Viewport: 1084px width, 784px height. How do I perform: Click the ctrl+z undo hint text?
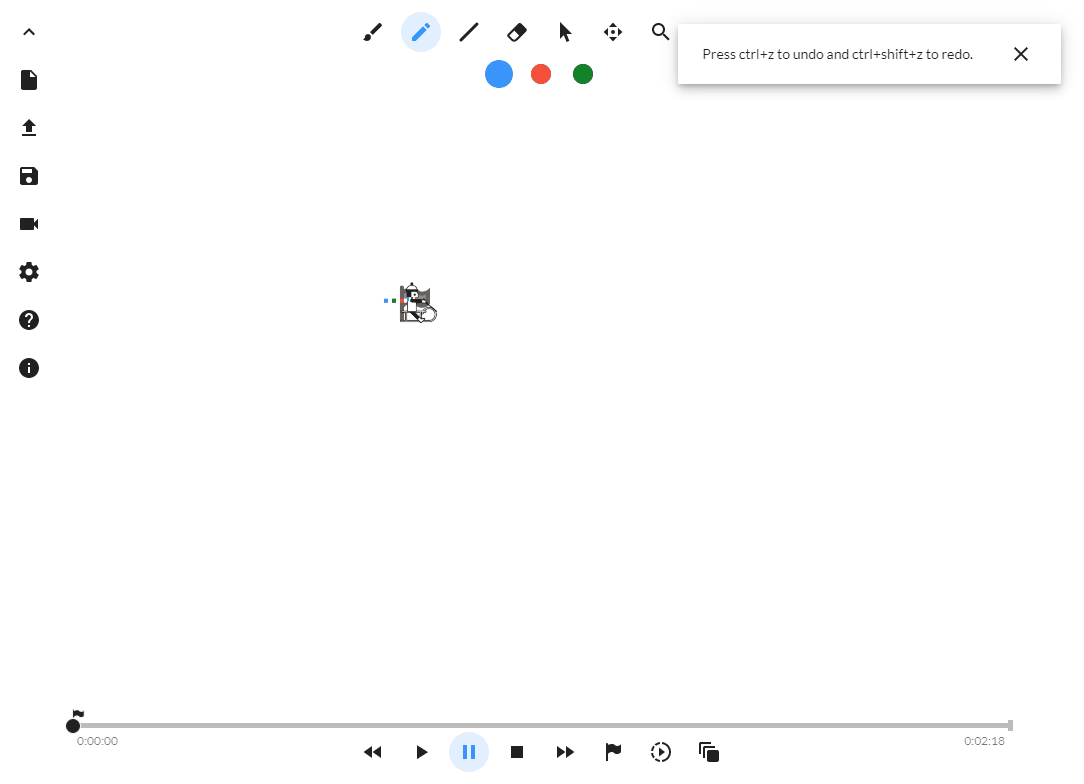838,55
